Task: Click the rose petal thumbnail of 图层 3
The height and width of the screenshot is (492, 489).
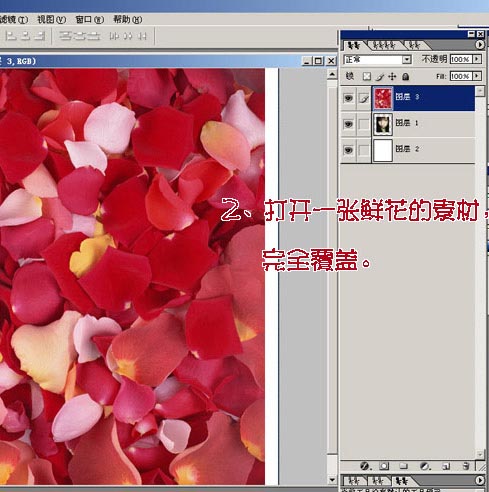Action: tap(383, 98)
